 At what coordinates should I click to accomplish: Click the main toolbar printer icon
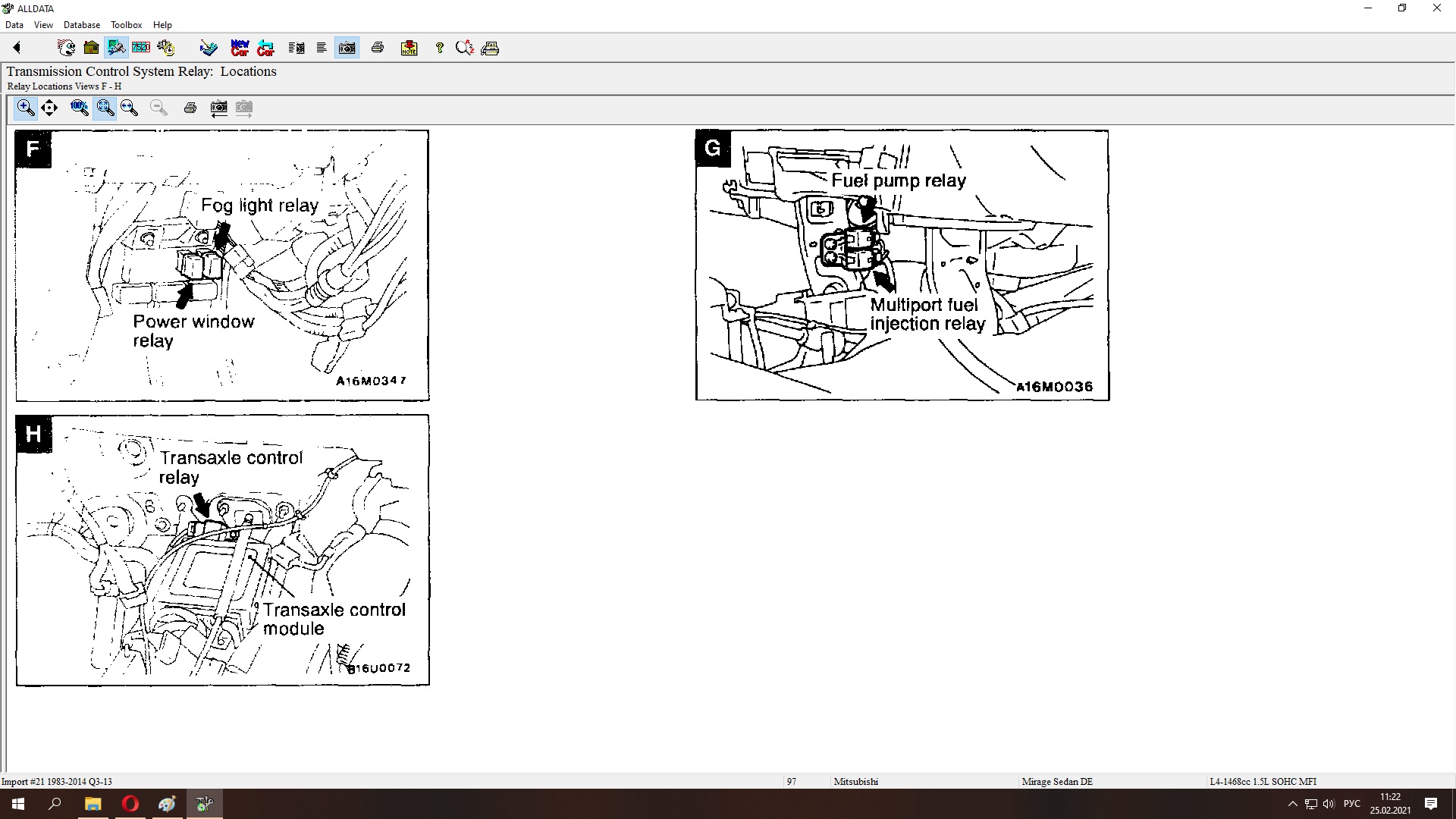pyautogui.click(x=378, y=48)
